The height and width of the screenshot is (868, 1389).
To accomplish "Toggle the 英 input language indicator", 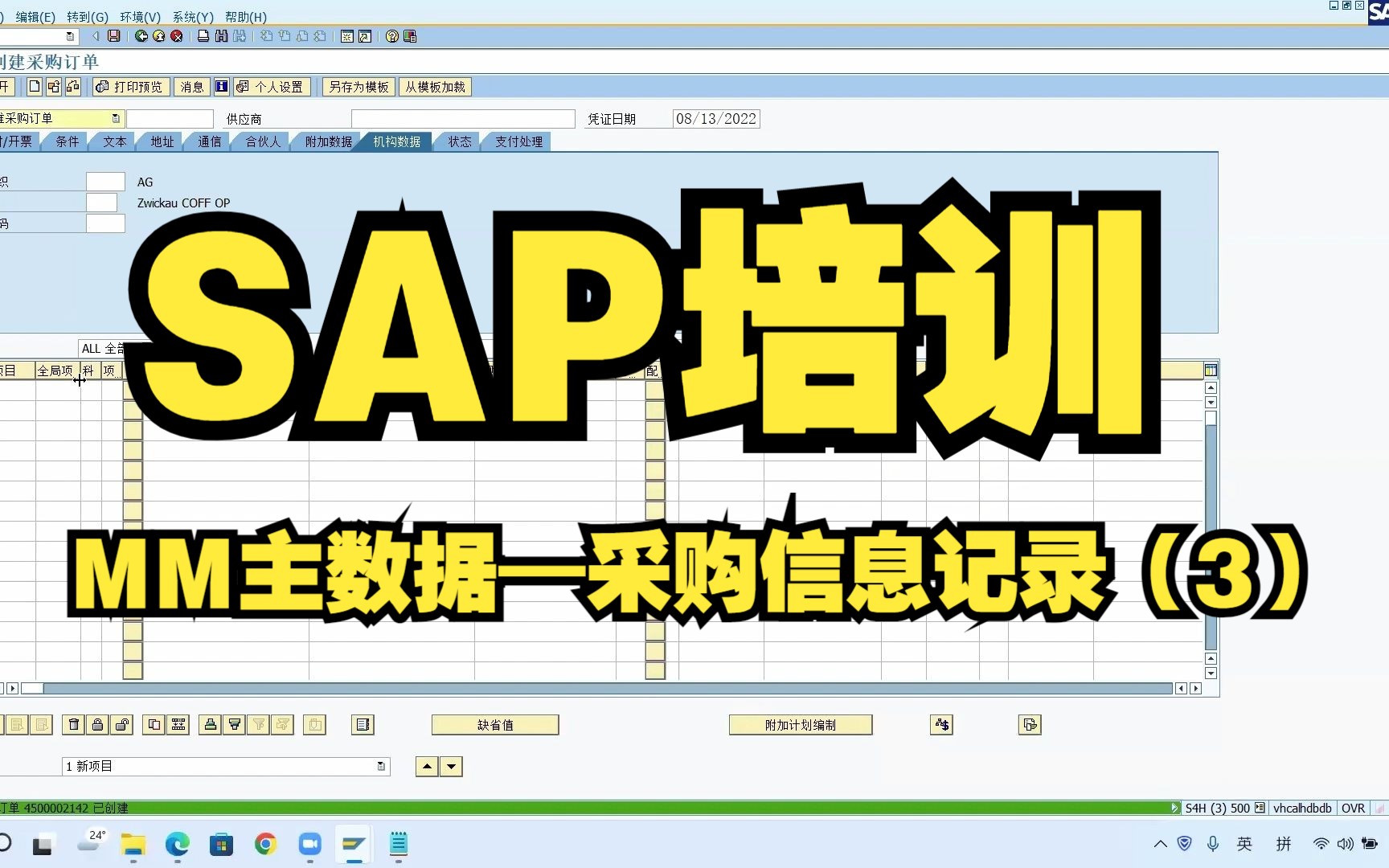I will (1244, 844).
